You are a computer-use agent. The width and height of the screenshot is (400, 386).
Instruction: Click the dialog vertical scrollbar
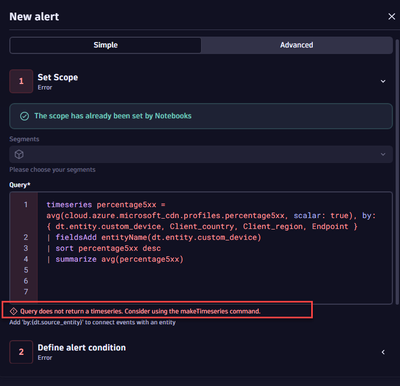point(397,173)
